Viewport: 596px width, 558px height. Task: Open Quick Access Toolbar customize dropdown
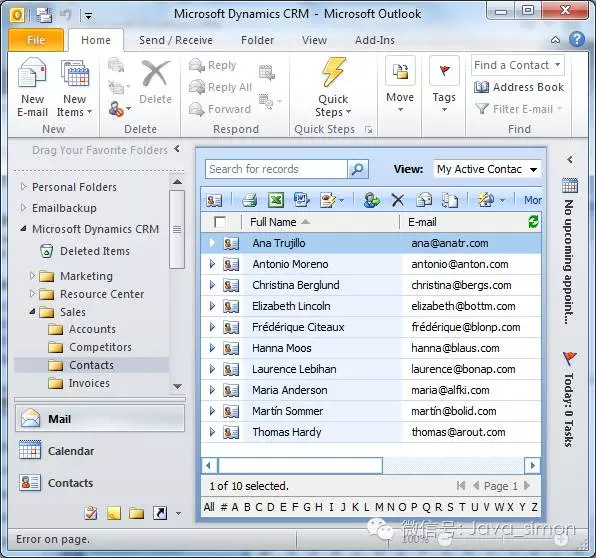tap(88, 16)
